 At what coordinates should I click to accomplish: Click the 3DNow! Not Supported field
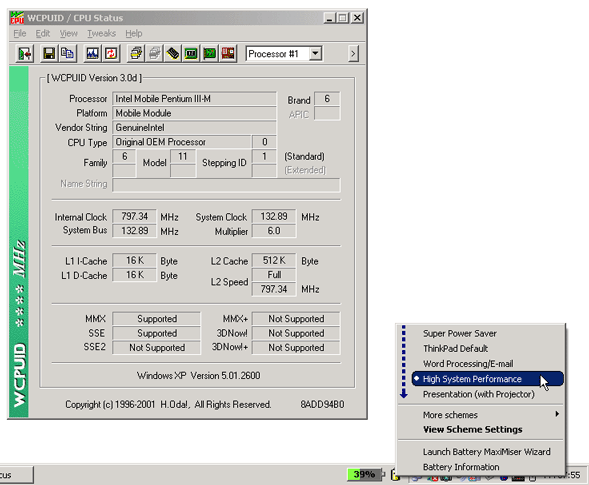296,333
